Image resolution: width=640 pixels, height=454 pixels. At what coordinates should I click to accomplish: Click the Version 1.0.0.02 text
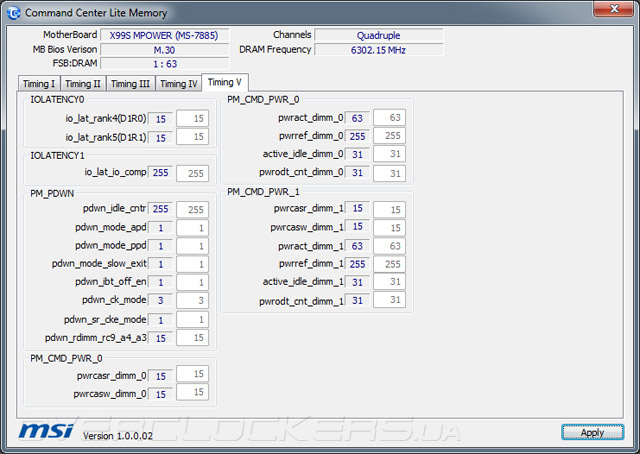pos(118,436)
